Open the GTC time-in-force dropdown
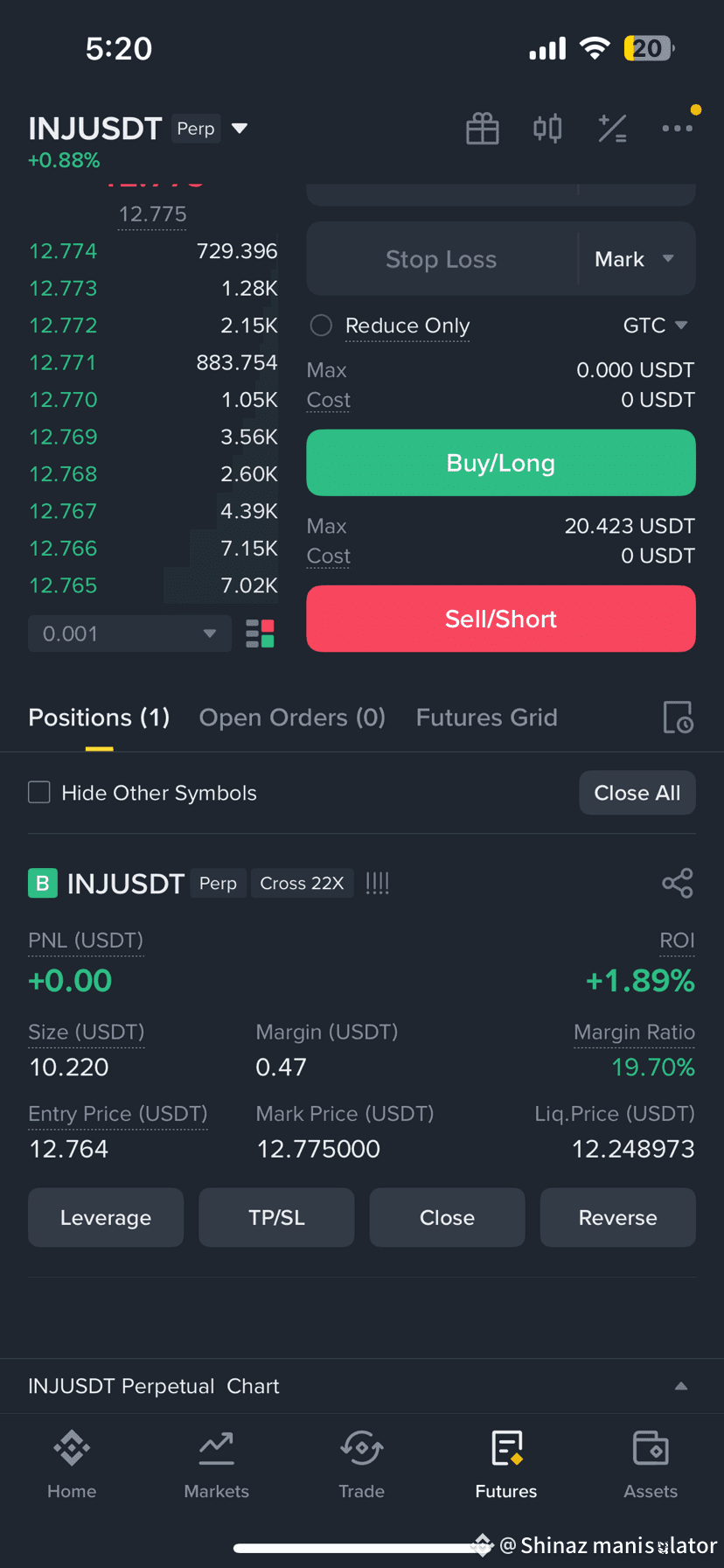The image size is (724, 1568). point(655,325)
